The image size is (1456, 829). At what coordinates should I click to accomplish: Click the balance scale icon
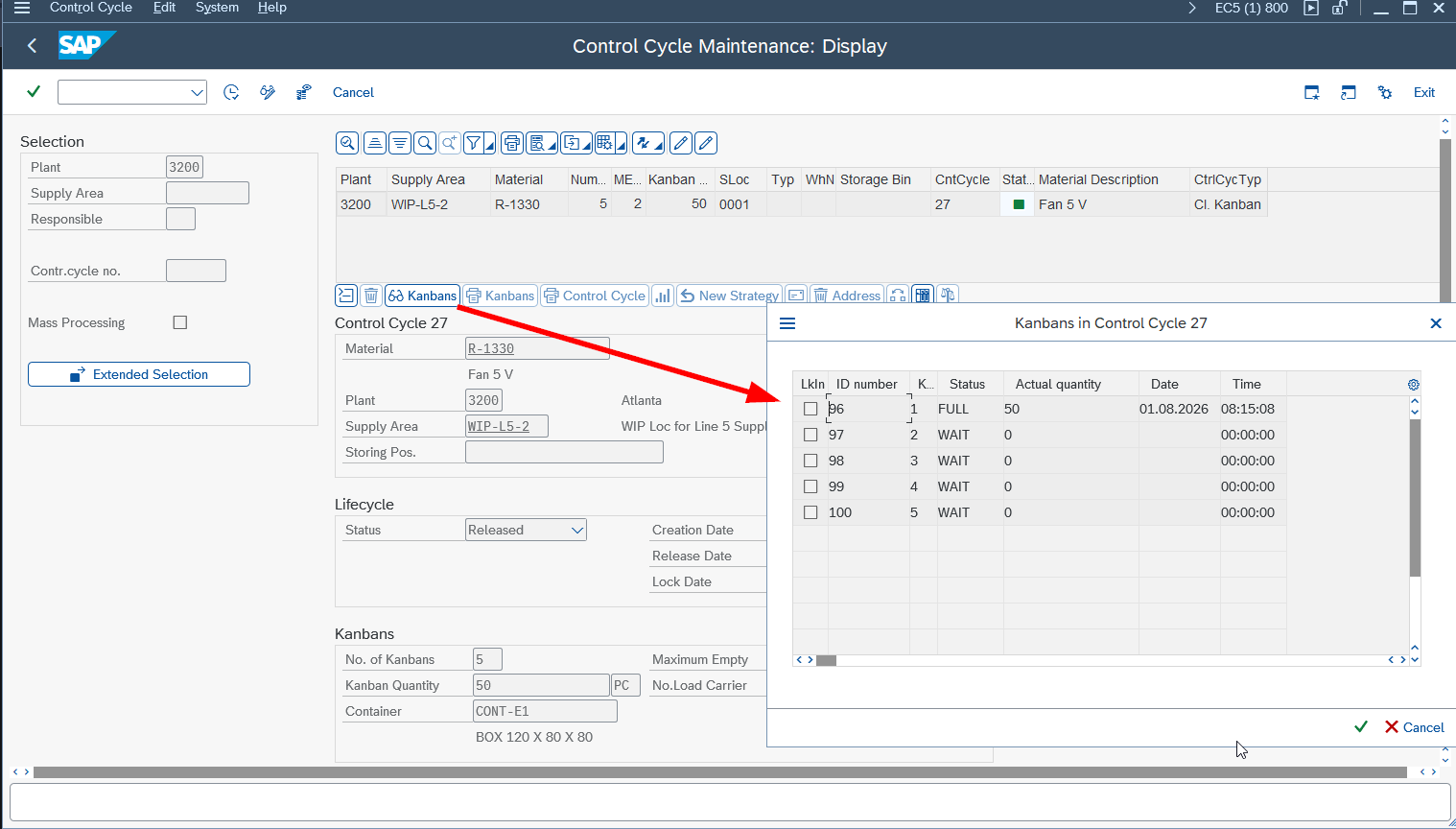[948, 296]
